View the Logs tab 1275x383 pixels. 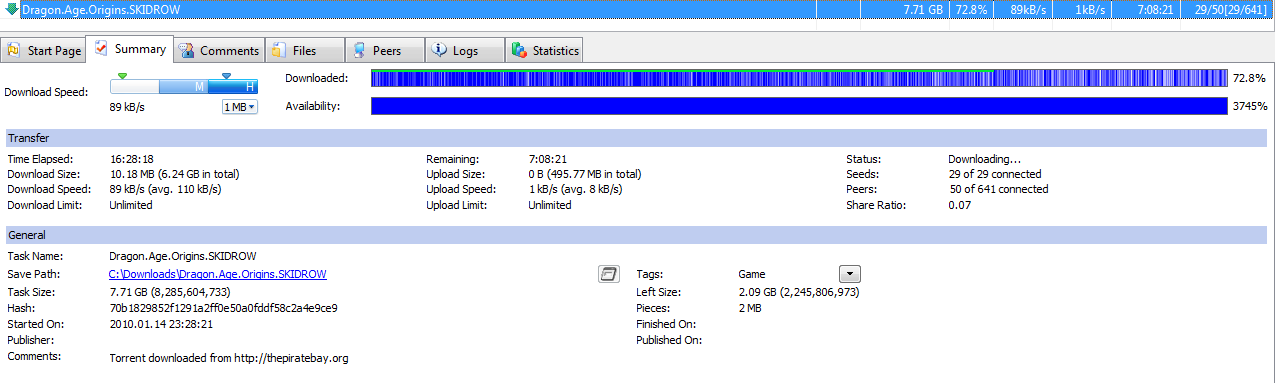point(465,50)
